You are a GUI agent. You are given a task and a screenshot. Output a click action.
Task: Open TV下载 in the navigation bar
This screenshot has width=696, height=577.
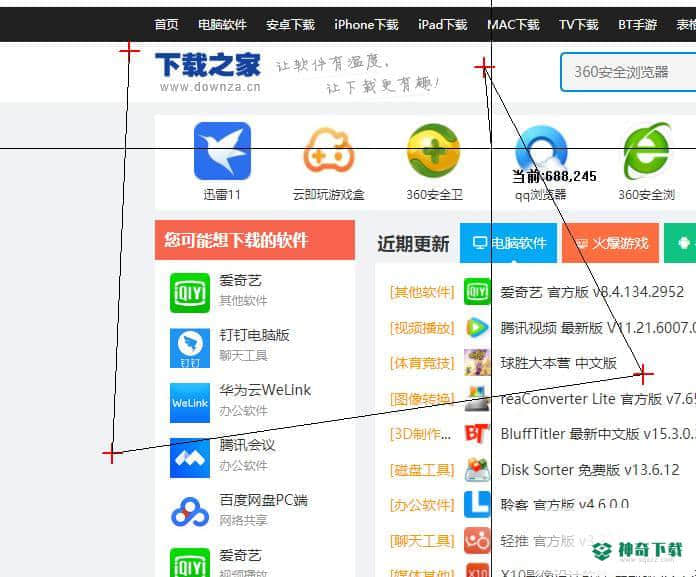click(579, 24)
